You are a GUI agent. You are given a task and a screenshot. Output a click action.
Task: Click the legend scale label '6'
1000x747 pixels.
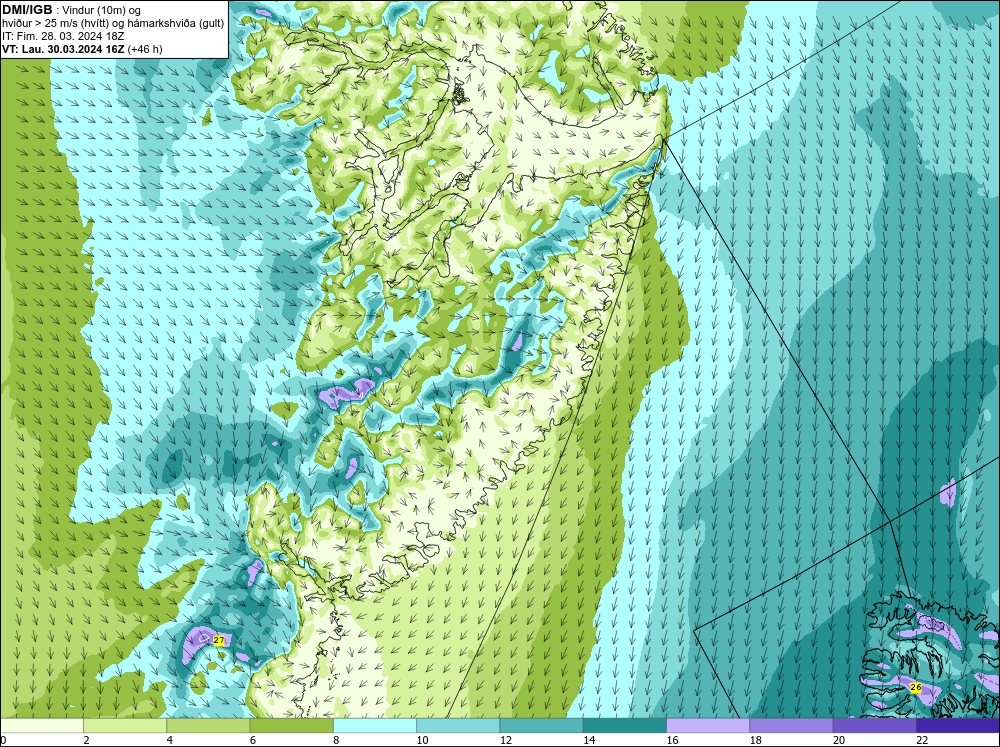pos(253,740)
